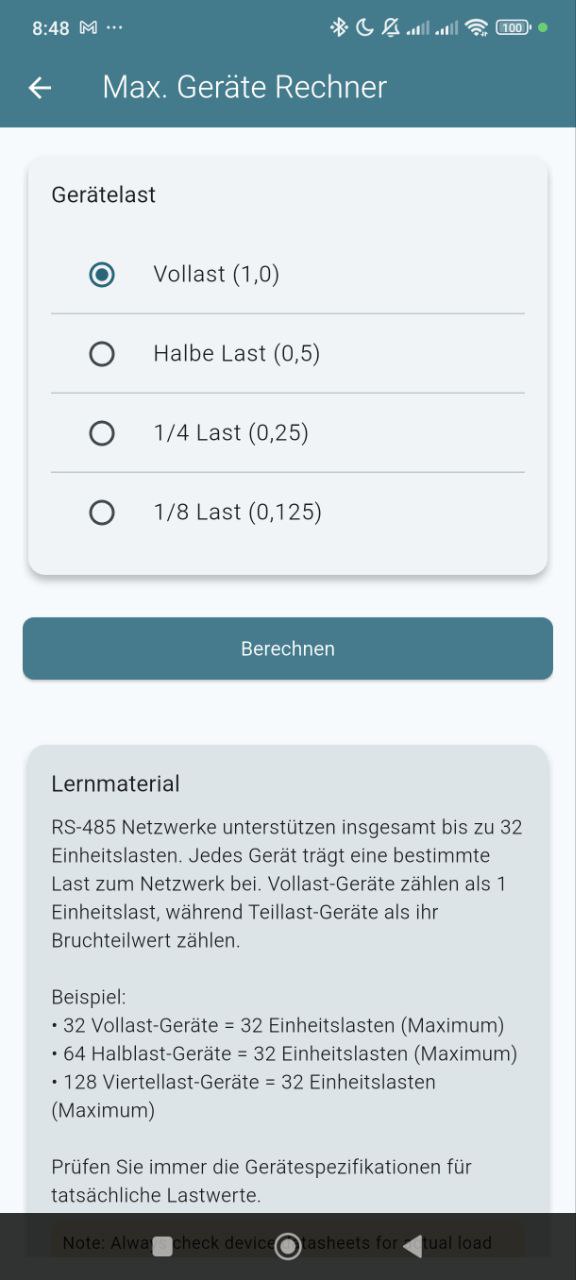Open the recent apps square button
Screen dimensions: 576x1280
tap(162, 1245)
